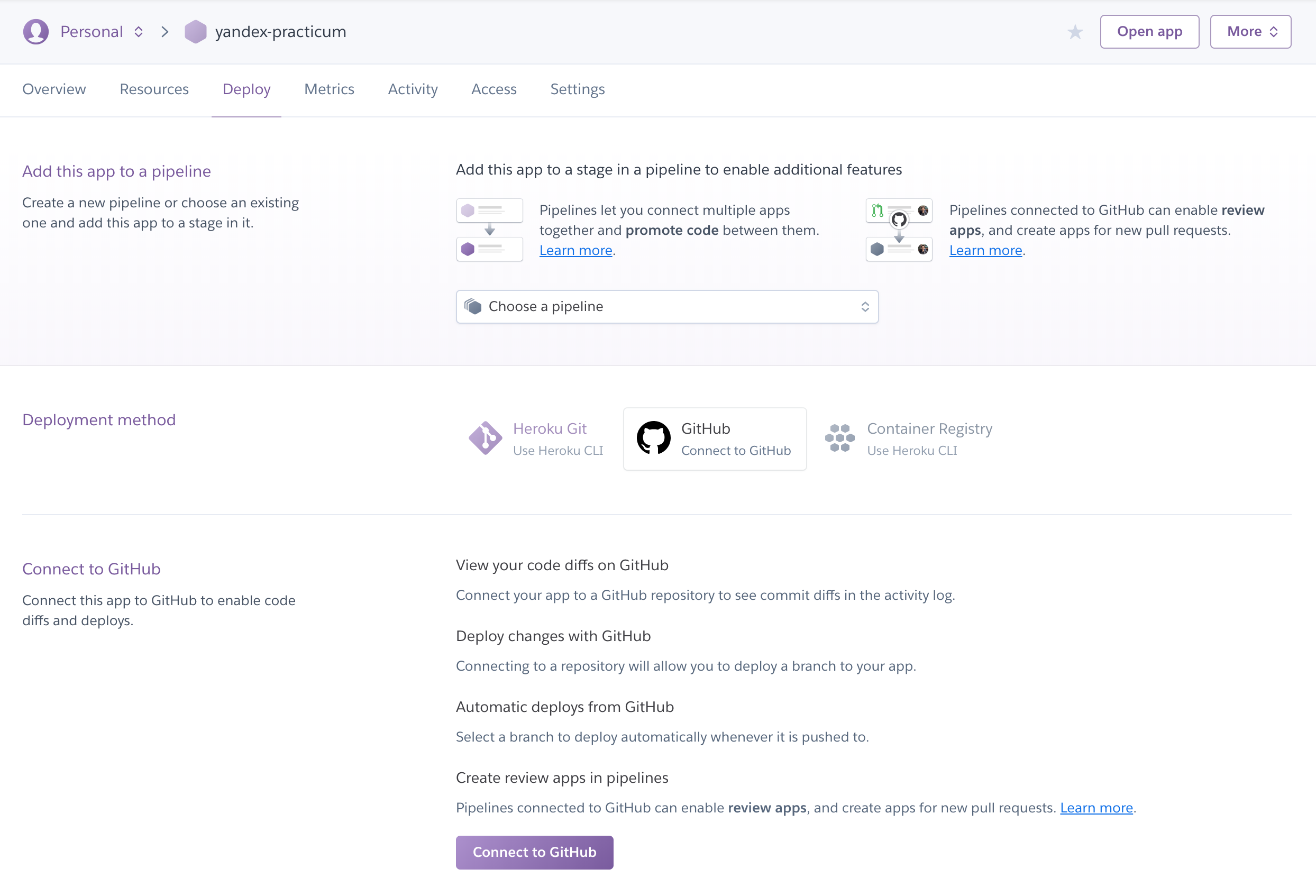Click the Personal account avatar icon
1316x896 pixels.
(x=35, y=32)
